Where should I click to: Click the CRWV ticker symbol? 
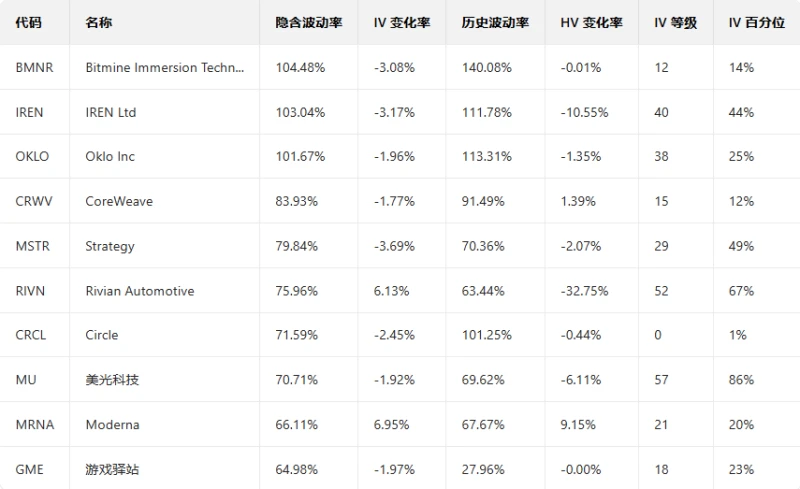tap(33, 201)
